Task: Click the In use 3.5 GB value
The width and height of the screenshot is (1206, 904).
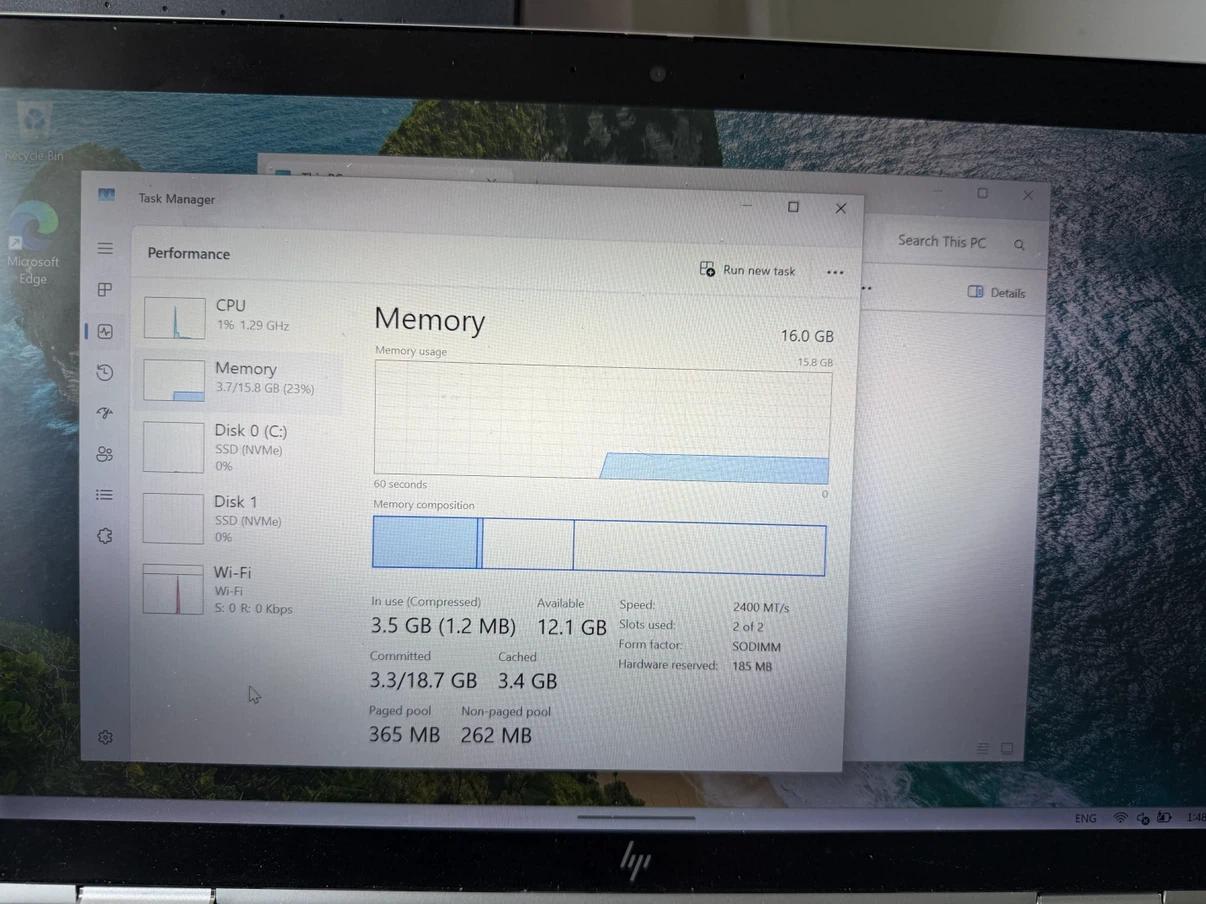Action: [443, 627]
